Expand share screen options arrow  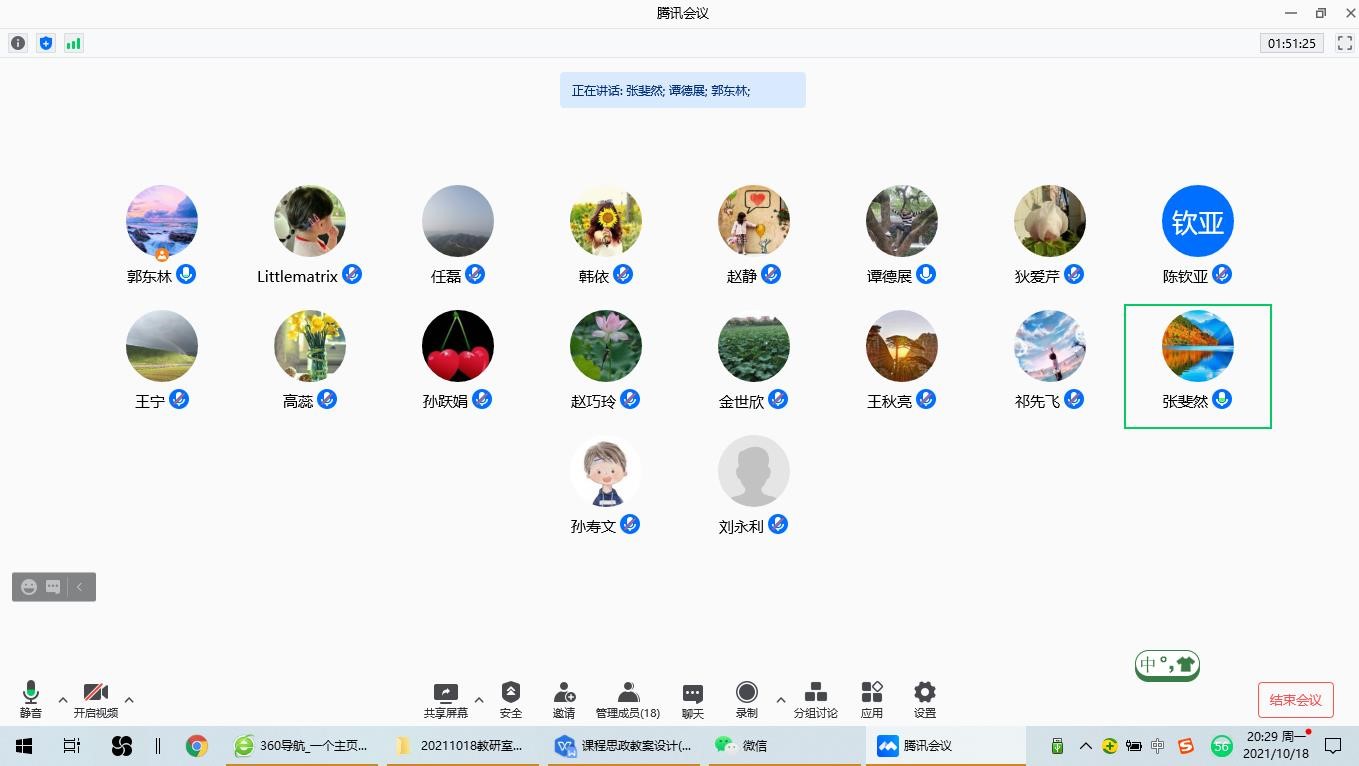[x=479, y=700]
